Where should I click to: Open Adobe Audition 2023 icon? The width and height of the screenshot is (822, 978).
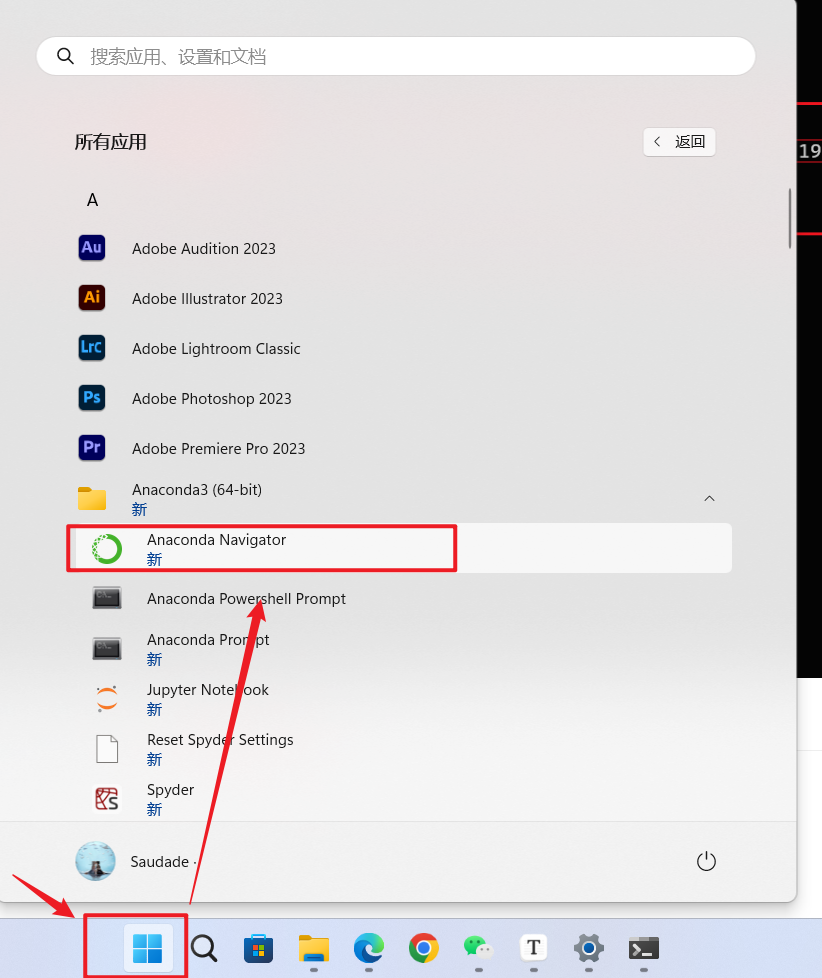92,248
